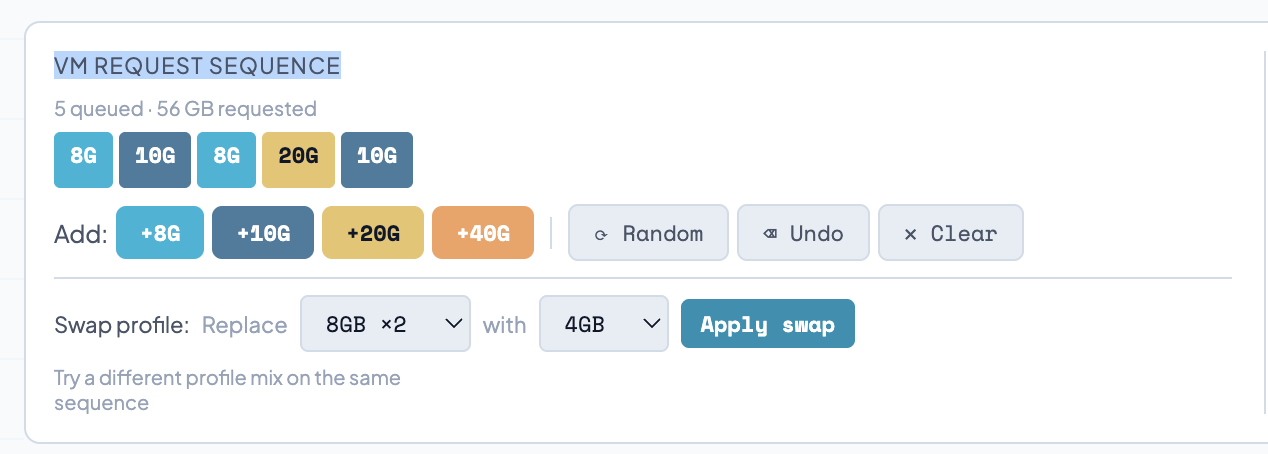Click the 'Add:' label
Viewport: 1268px width, 454px height.
point(80,234)
